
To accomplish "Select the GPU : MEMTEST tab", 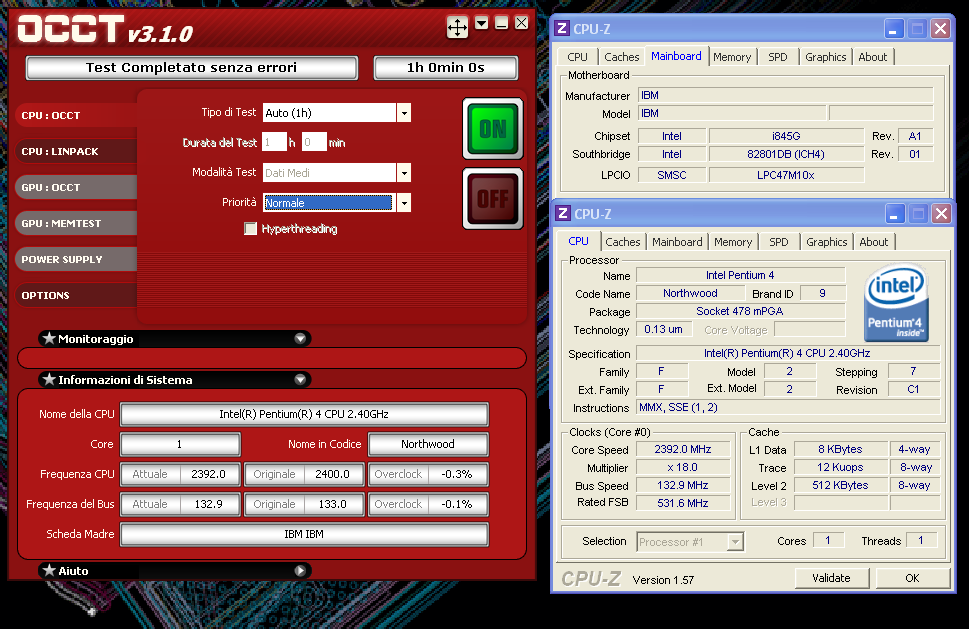I will click(x=77, y=223).
